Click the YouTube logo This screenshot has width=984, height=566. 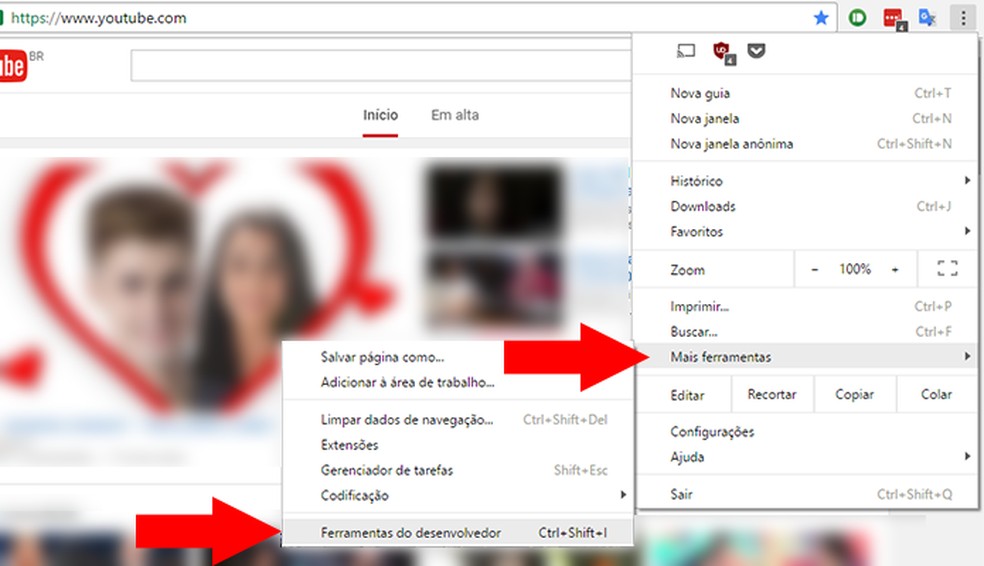click(x=13, y=66)
